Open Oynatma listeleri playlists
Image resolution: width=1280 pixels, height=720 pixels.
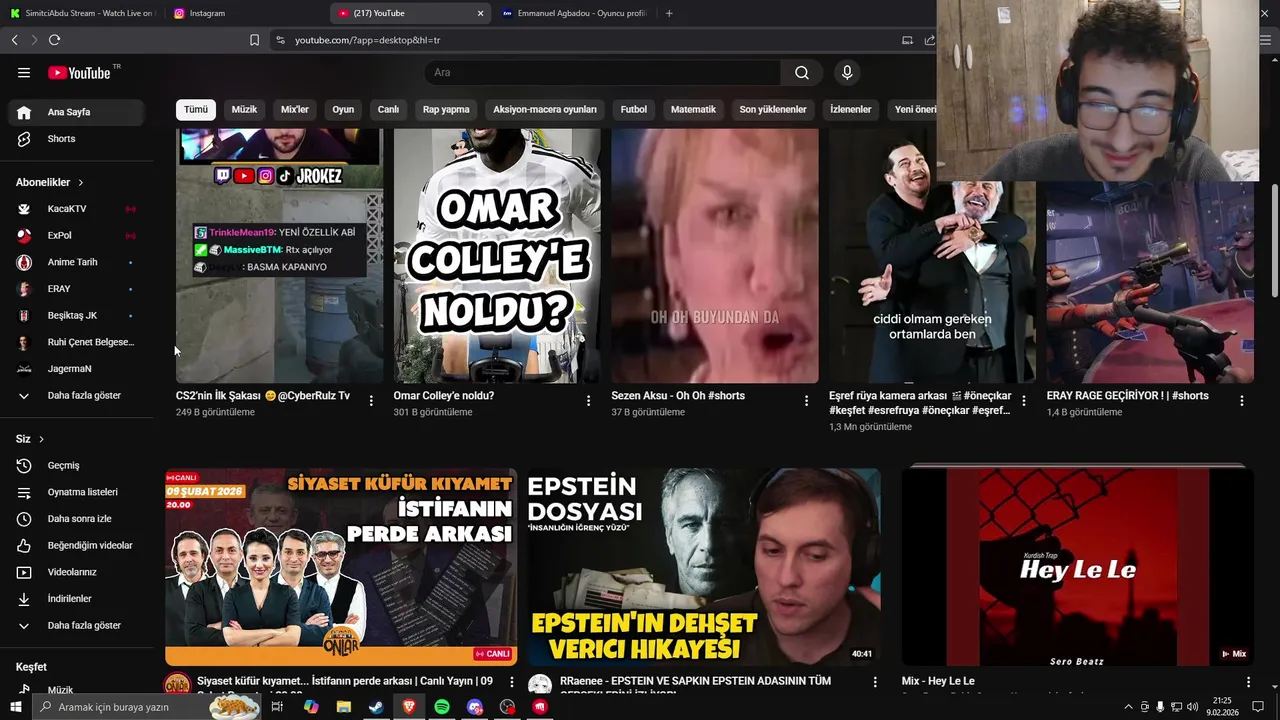[x=76, y=492]
